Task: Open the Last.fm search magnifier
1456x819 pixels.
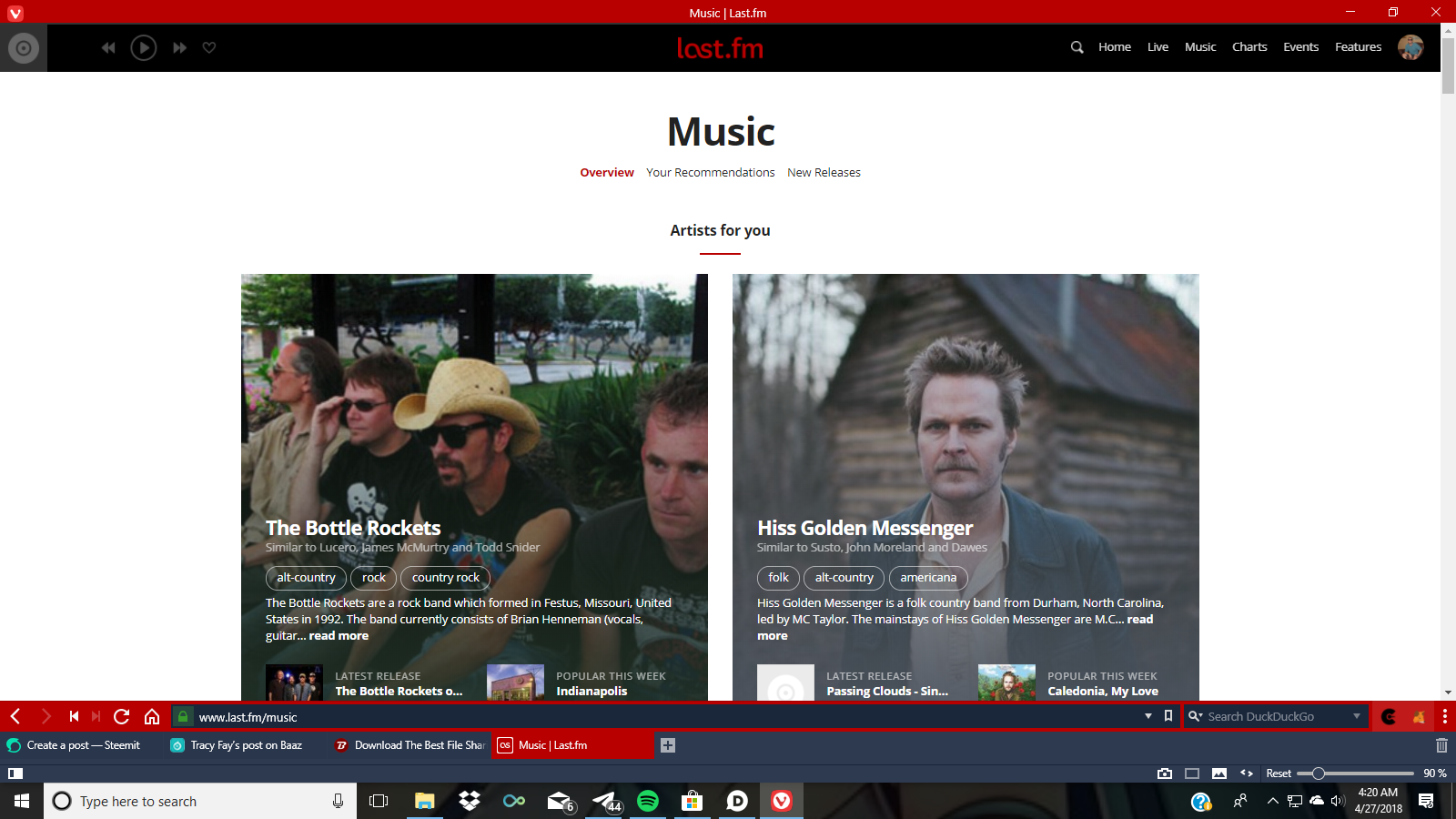Action: tap(1077, 47)
